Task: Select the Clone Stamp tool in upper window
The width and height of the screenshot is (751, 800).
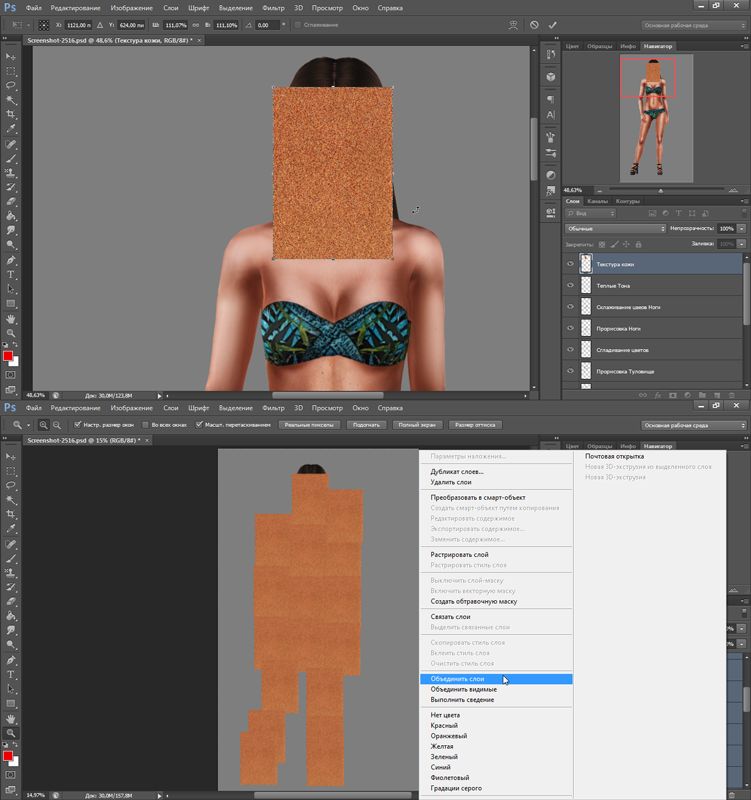Action: click(x=10, y=172)
